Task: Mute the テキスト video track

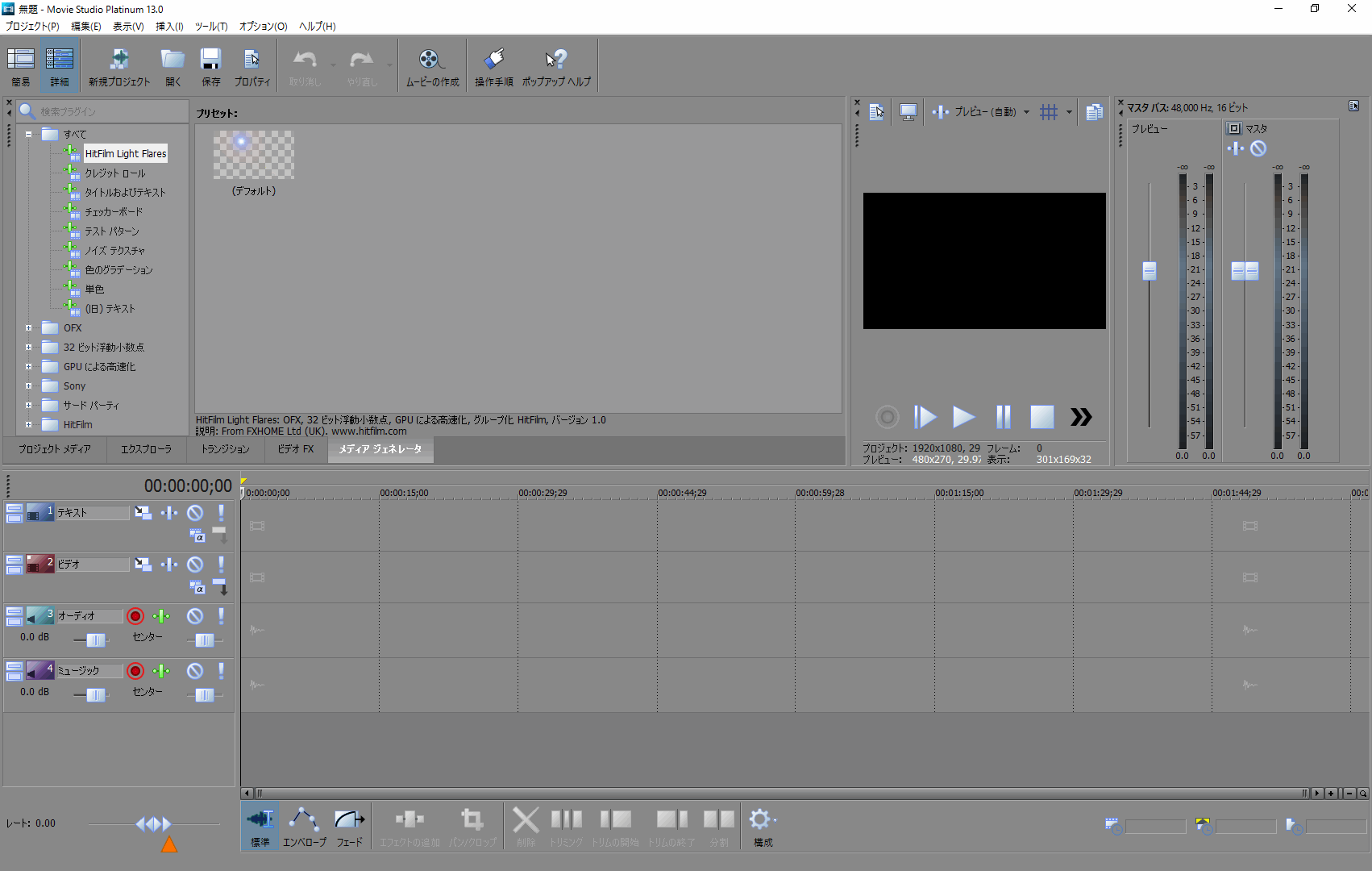Action: pos(195,513)
